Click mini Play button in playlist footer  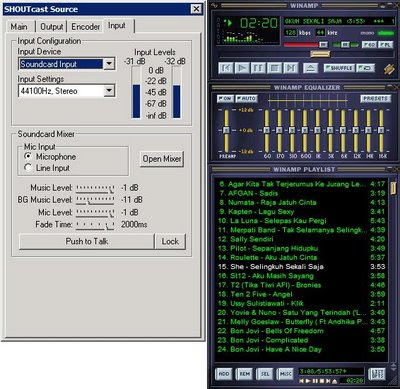tap(309, 381)
